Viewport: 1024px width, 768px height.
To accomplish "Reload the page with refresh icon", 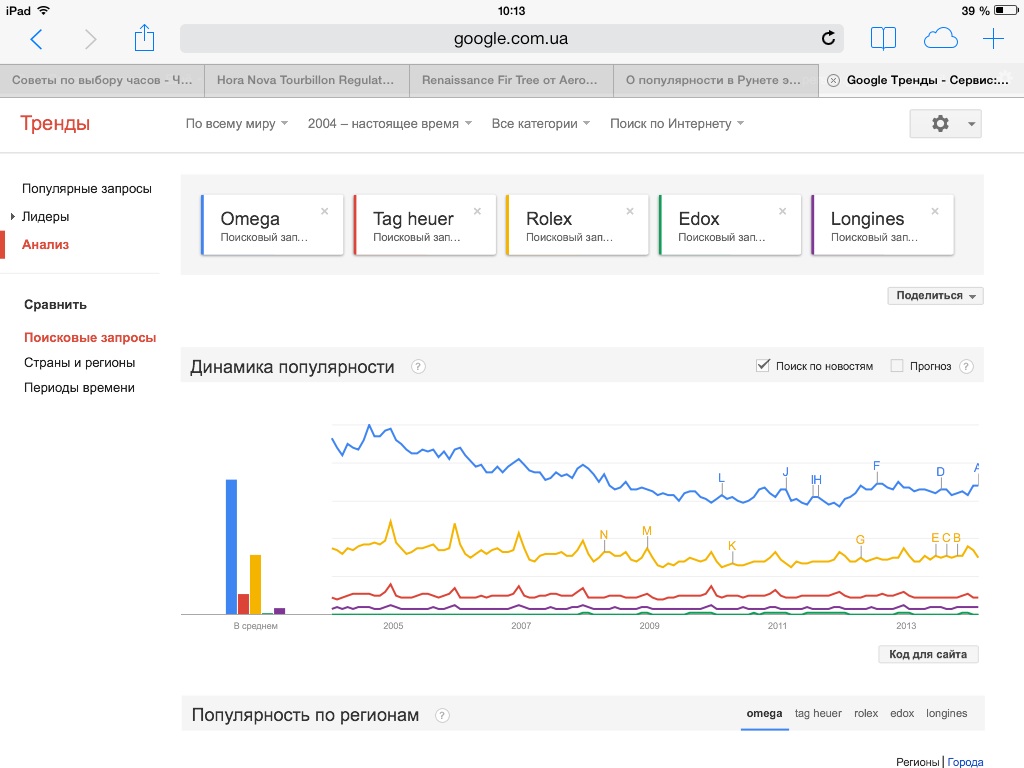I will coord(828,39).
